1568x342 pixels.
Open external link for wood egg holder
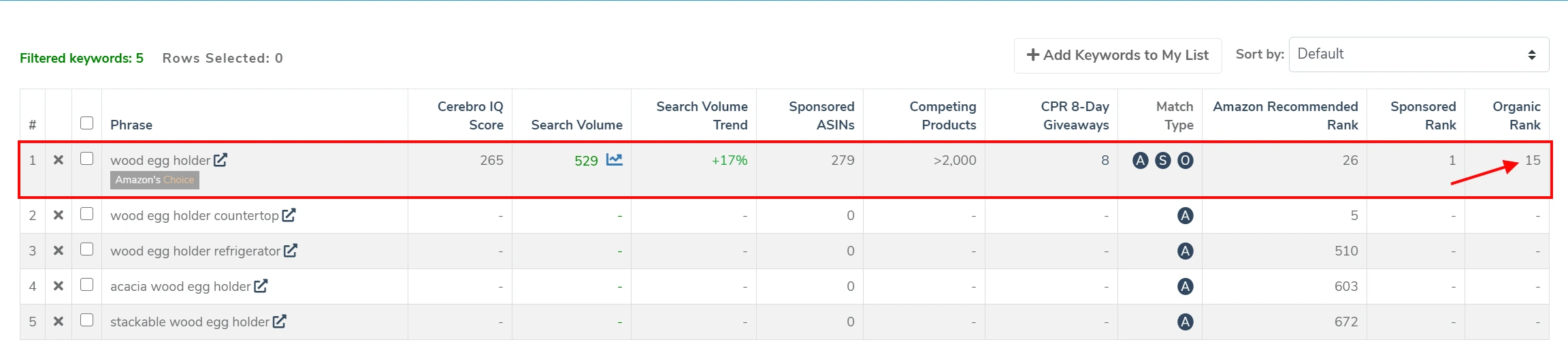pyautogui.click(x=220, y=160)
